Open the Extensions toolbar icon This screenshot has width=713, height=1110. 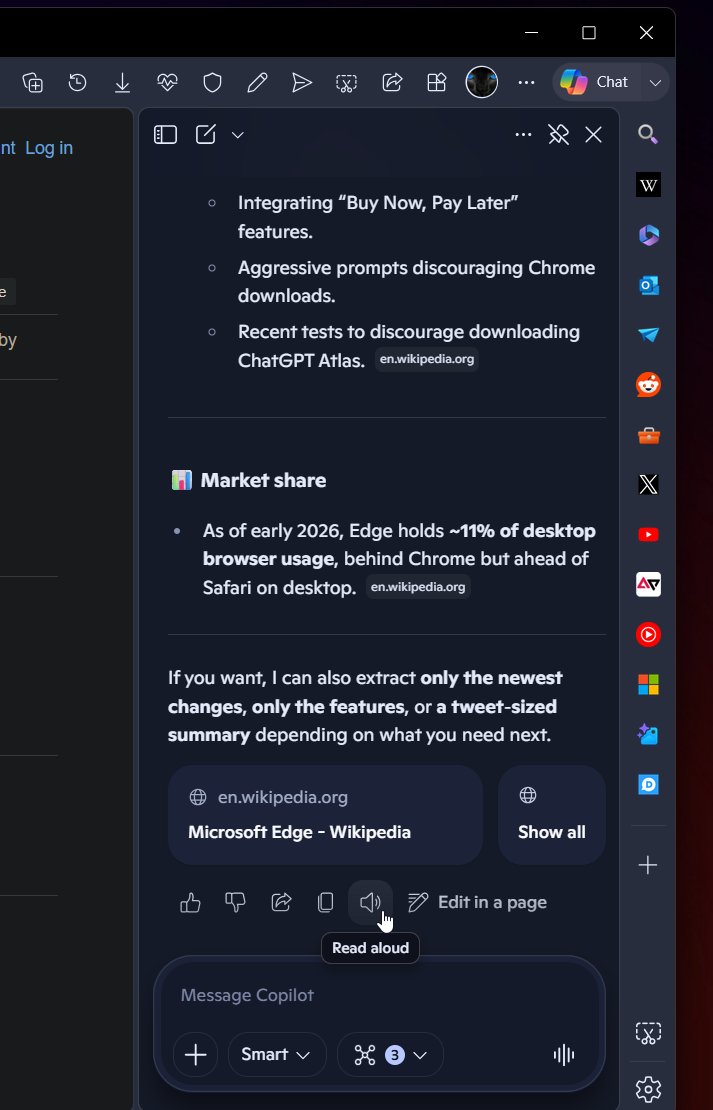437,83
